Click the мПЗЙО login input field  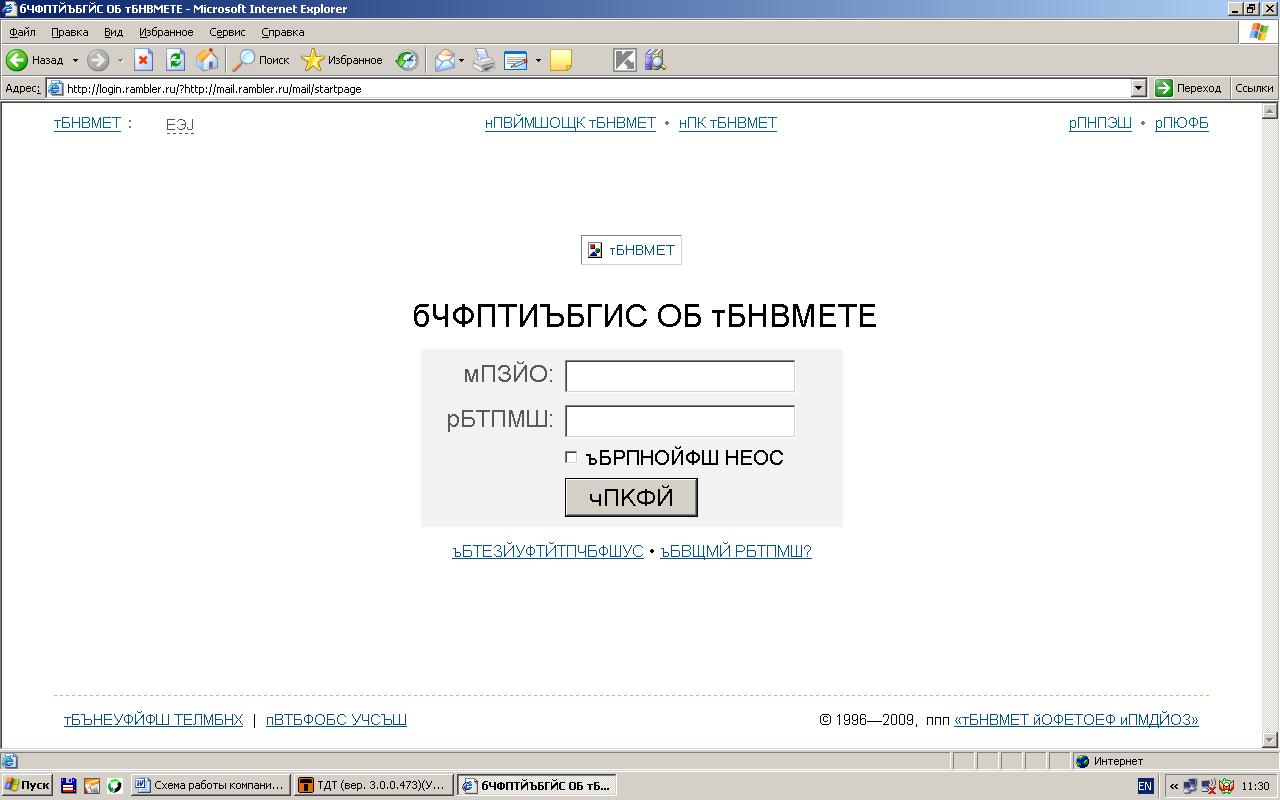(x=680, y=376)
